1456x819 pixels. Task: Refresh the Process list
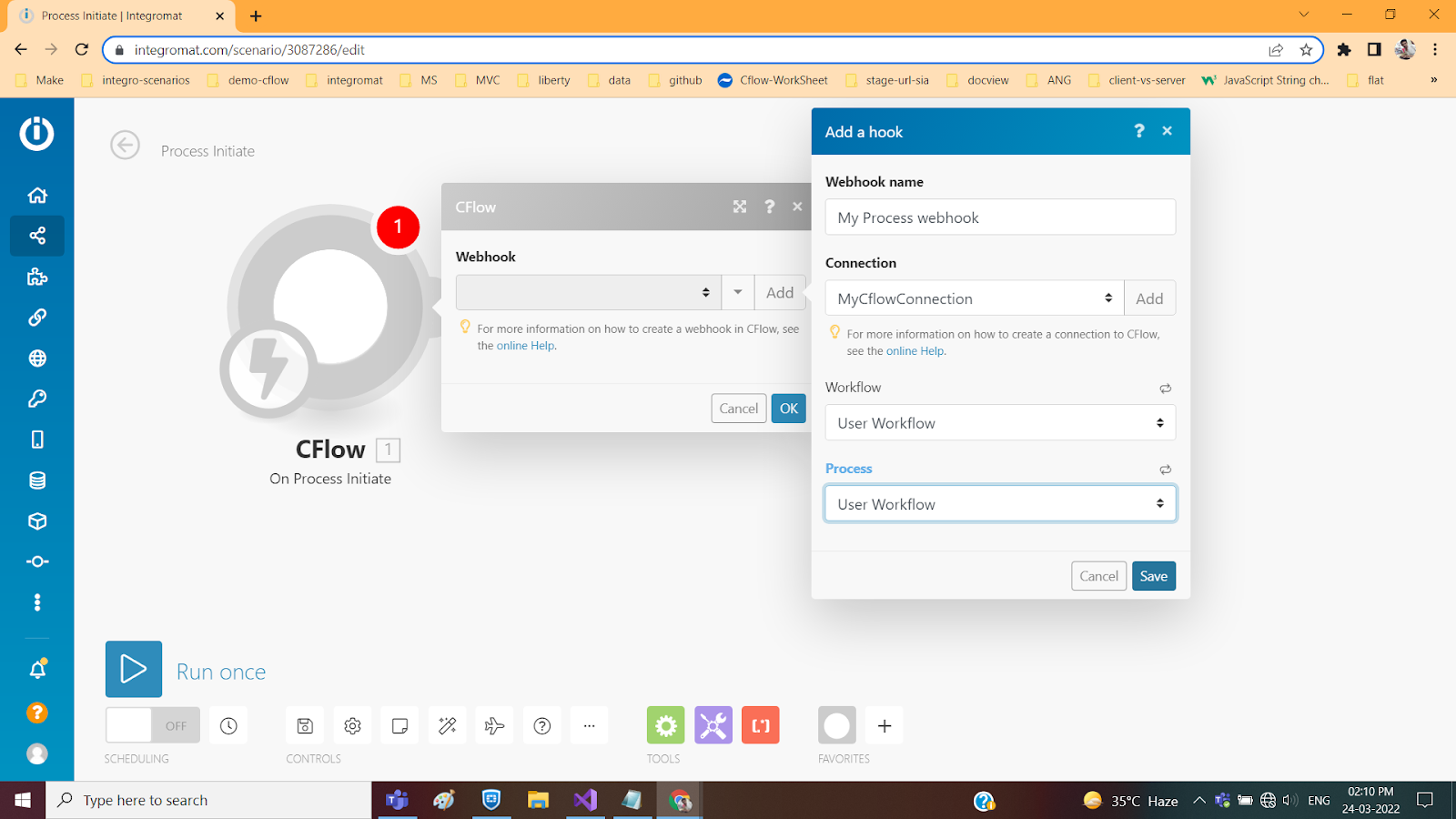[1166, 470]
